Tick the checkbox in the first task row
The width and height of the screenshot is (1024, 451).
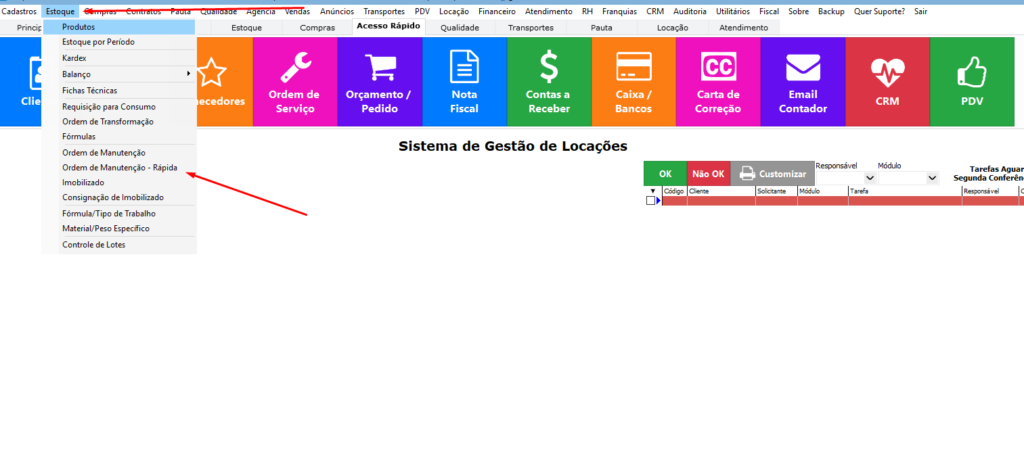651,201
